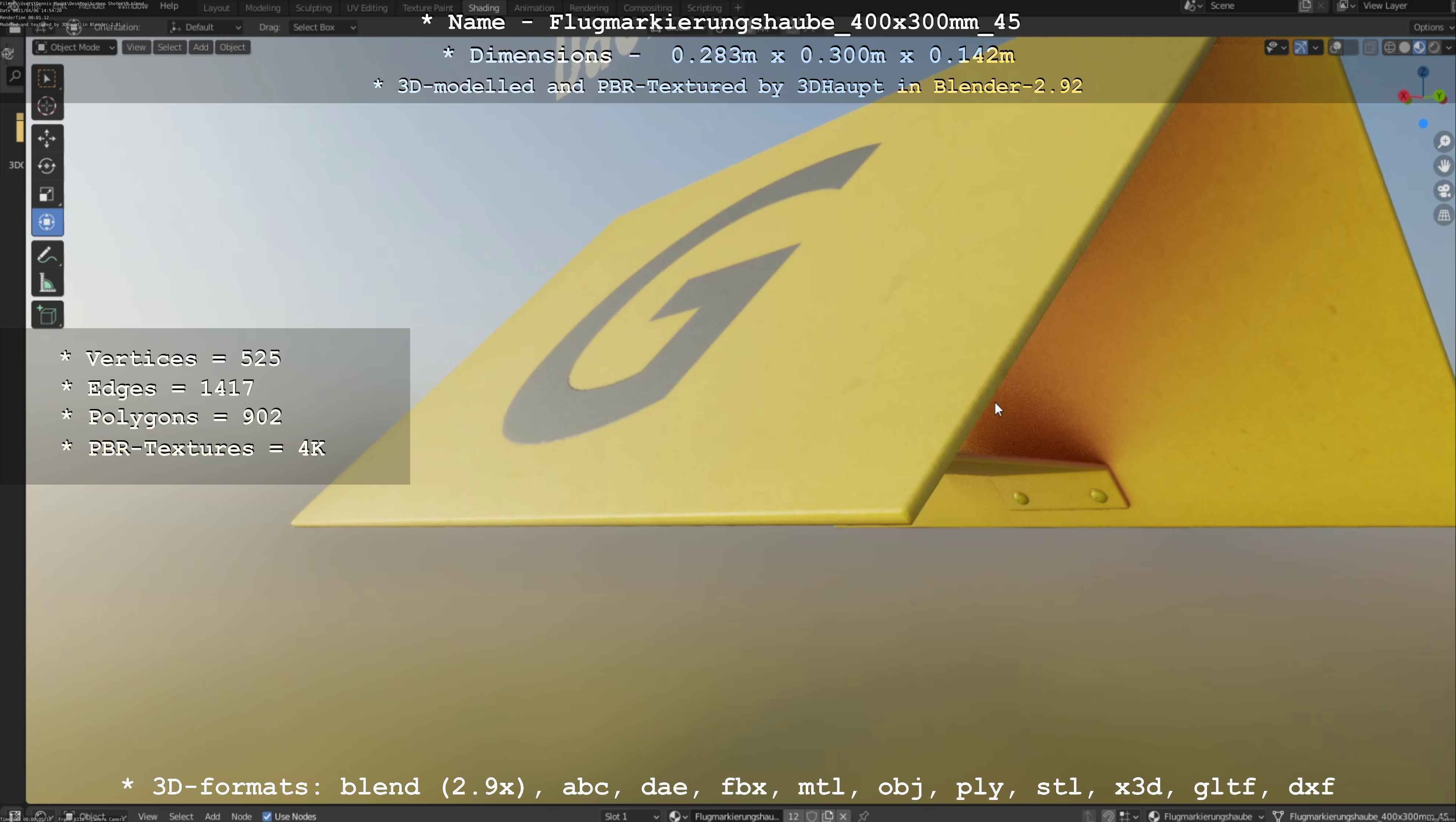1456x822 pixels.
Task: Click the camera view navigation icon
Action: [1444, 191]
